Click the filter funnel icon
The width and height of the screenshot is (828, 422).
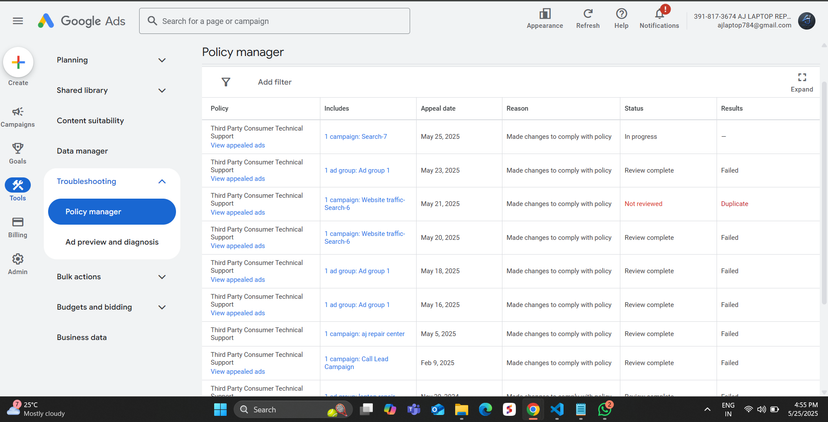226,82
